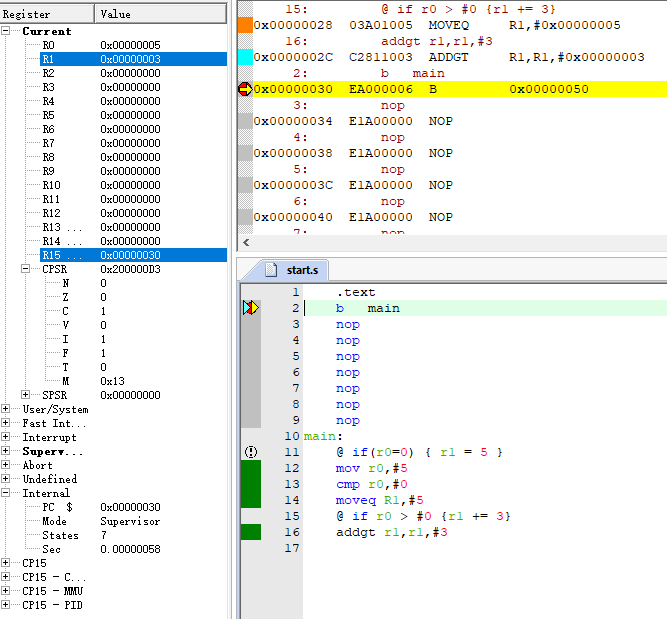Screen dimensions: 667x619
Task: Click the current-line arrow beside source line 2
Action: (x=251, y=308)
